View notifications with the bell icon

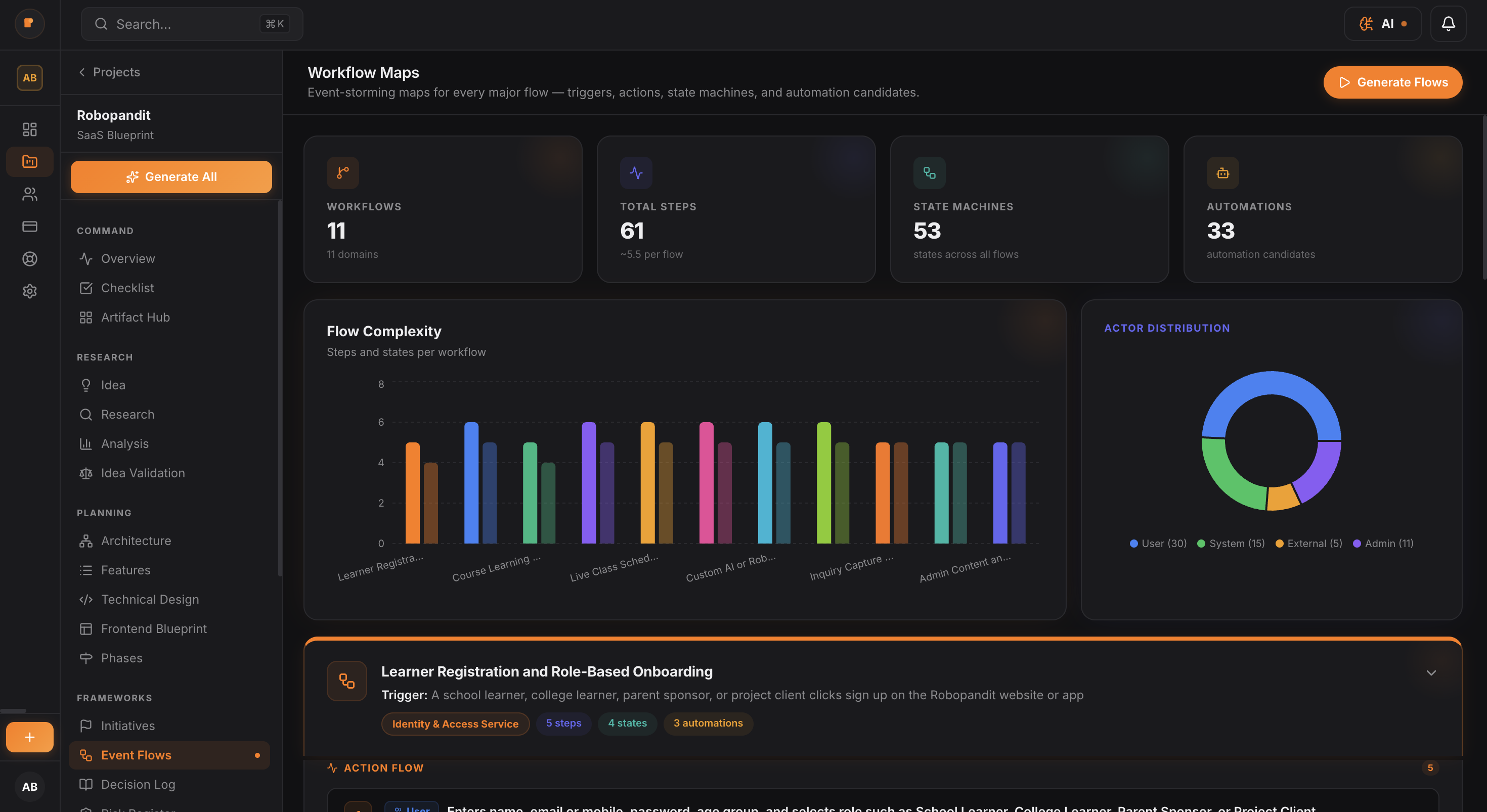point(1449,24)
